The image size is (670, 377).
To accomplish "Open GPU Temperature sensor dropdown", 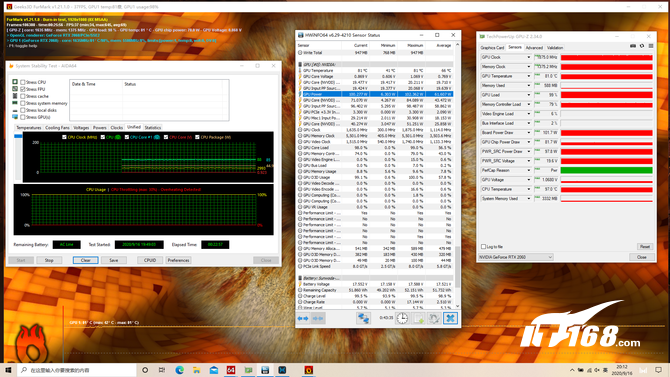I will click(x=529, y=76).
